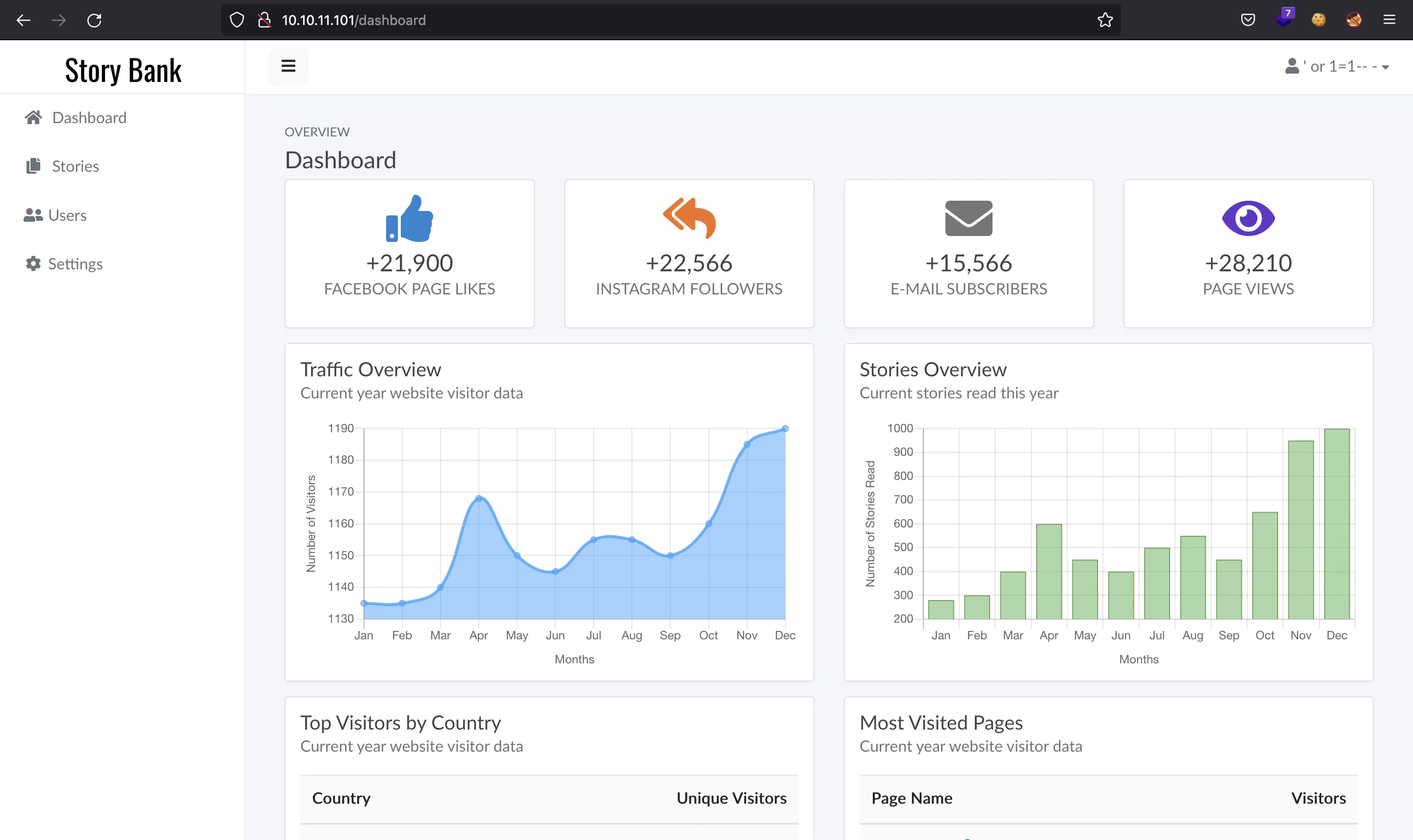Viewport: 1413px width, 840px height.
Task: Click the red blocked extension icon
Action: tap(1354, 20)
